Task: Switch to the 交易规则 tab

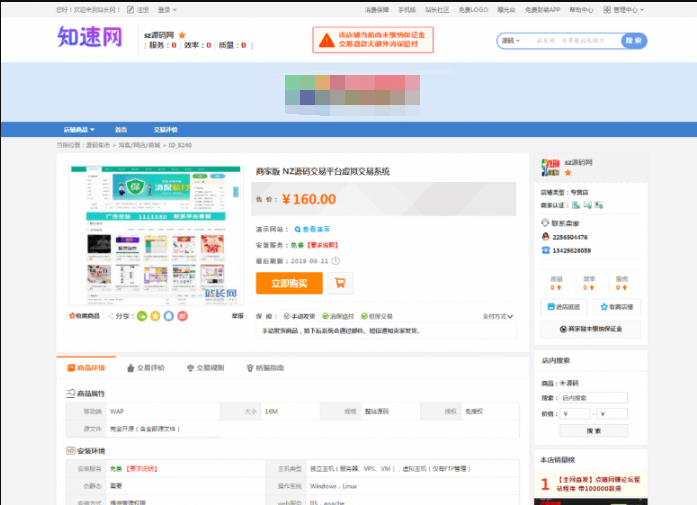Action: 209,367
